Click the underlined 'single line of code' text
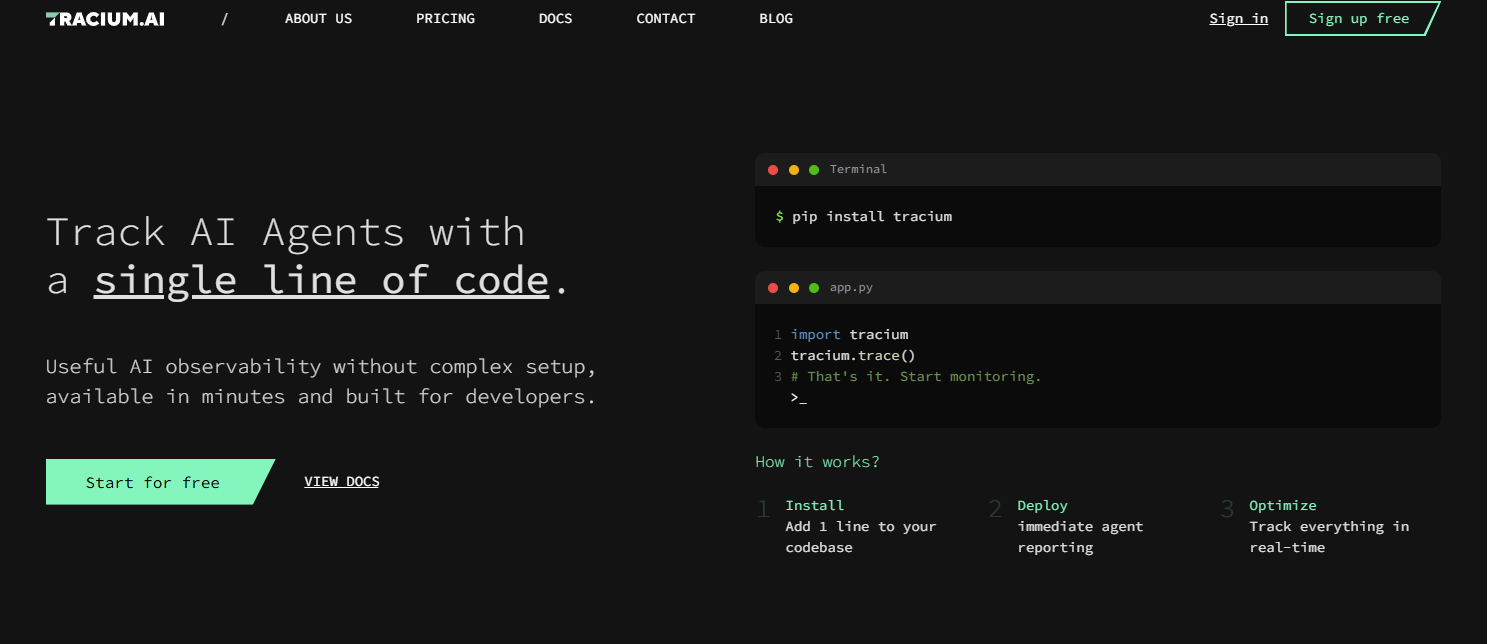 tap(322, 280)
